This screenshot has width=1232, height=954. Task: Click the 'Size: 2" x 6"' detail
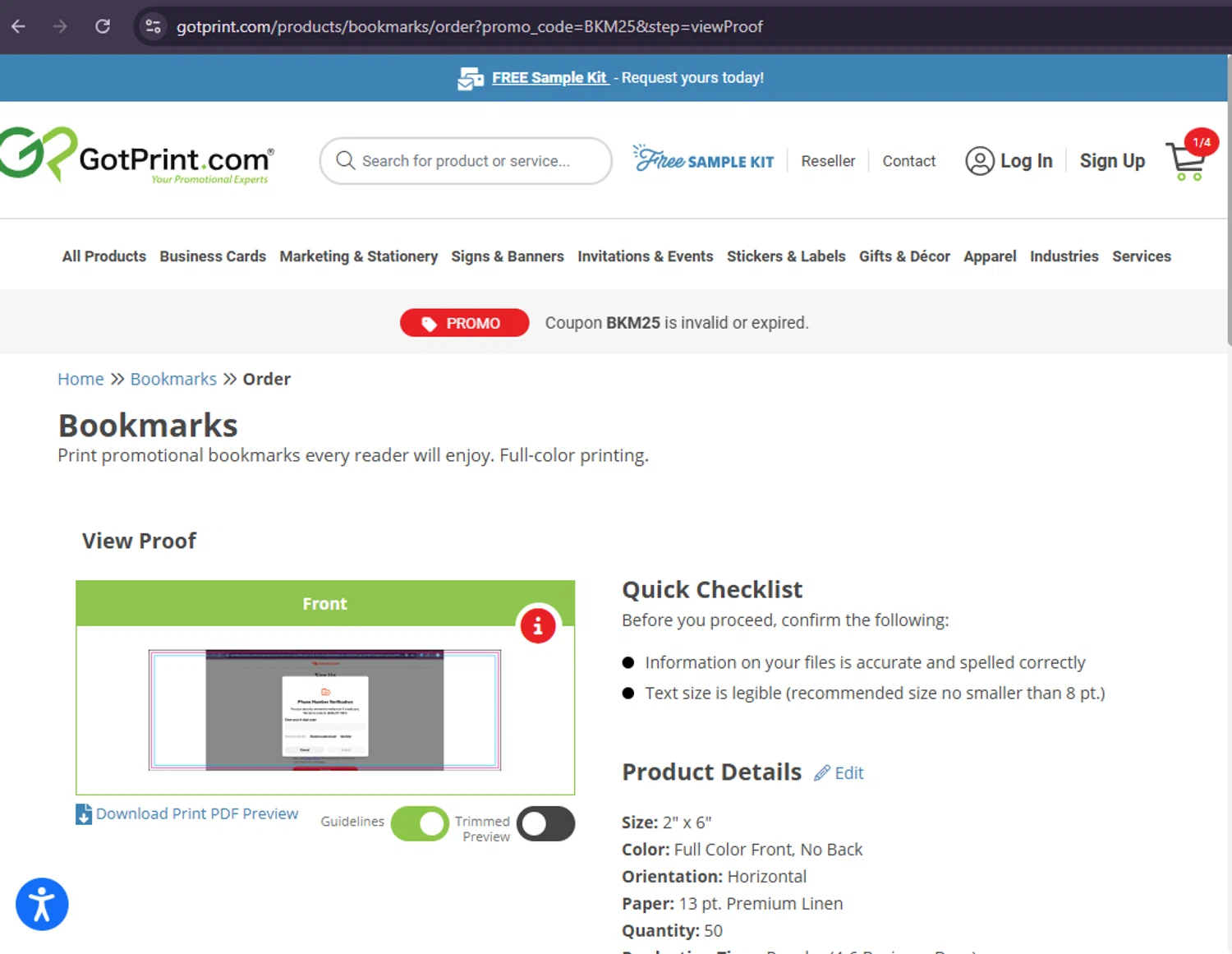click(667, 823)
